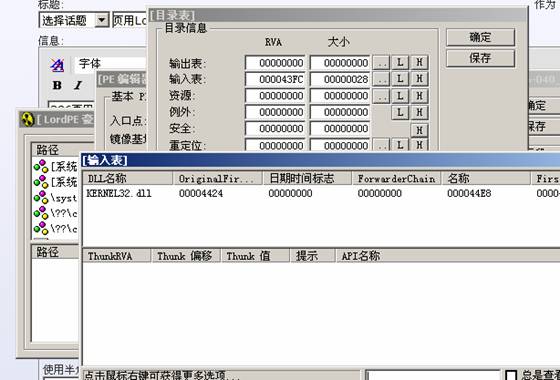Click the 安全 size field

coord(340,129)
